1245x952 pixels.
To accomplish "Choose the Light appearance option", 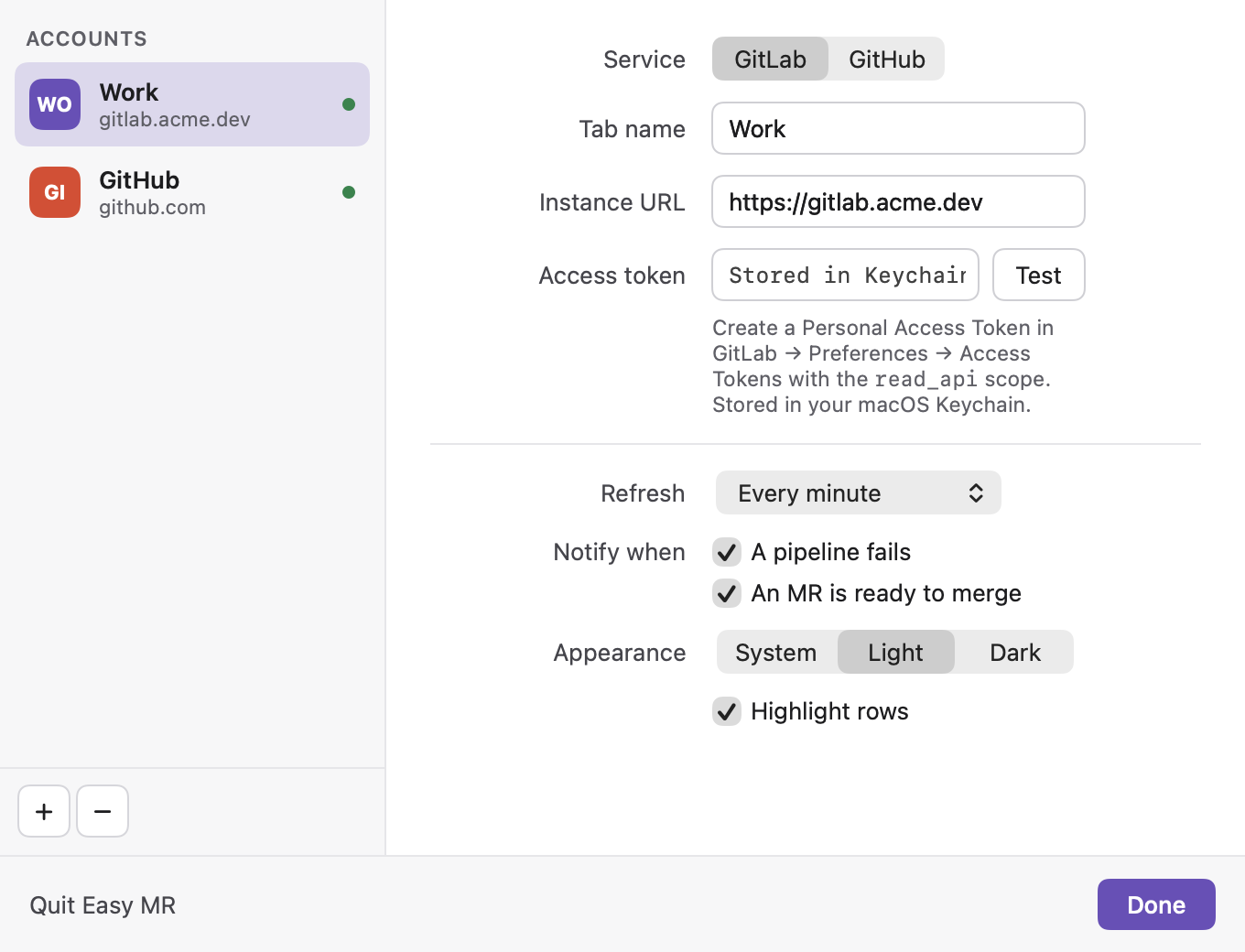I will pyautogui.click(x=896, y=653).
